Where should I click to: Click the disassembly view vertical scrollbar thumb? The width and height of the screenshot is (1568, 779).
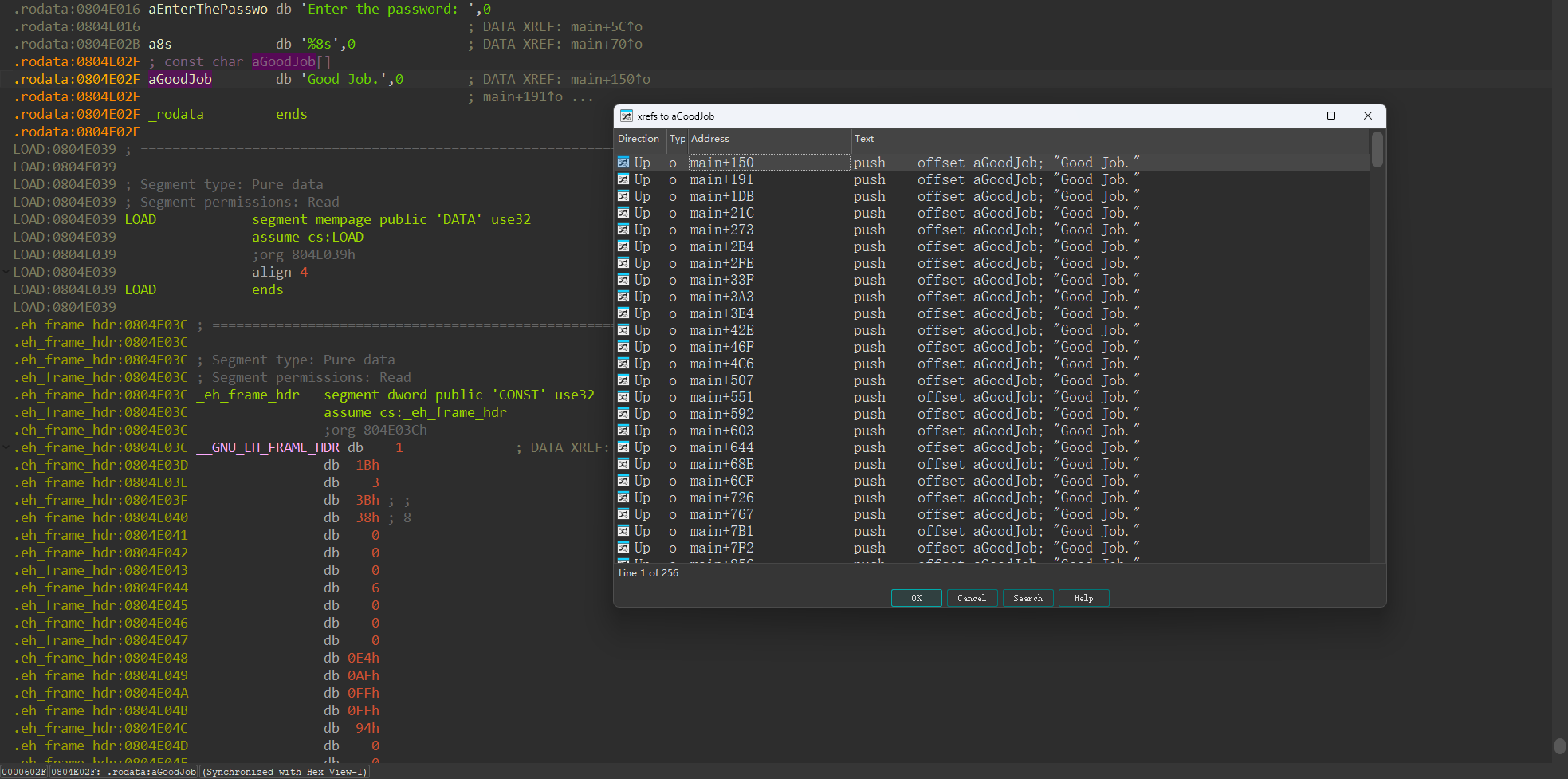point(1559,746)
